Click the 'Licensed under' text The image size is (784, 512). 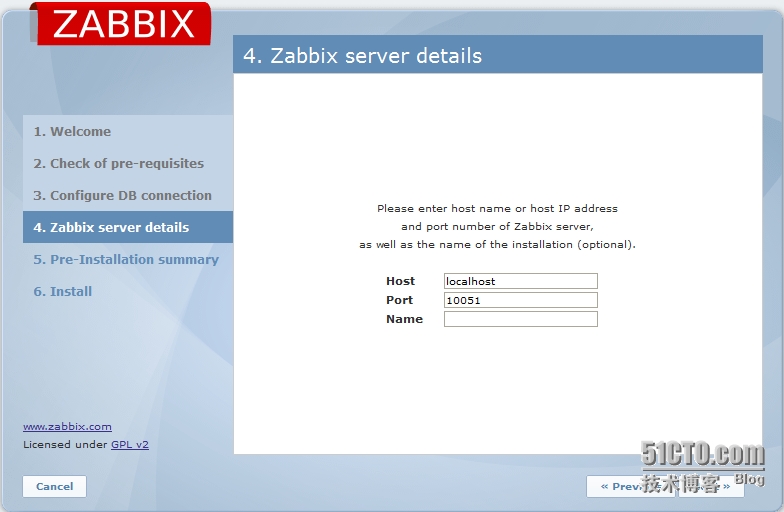pyautogui.click(x=65, y=444)
